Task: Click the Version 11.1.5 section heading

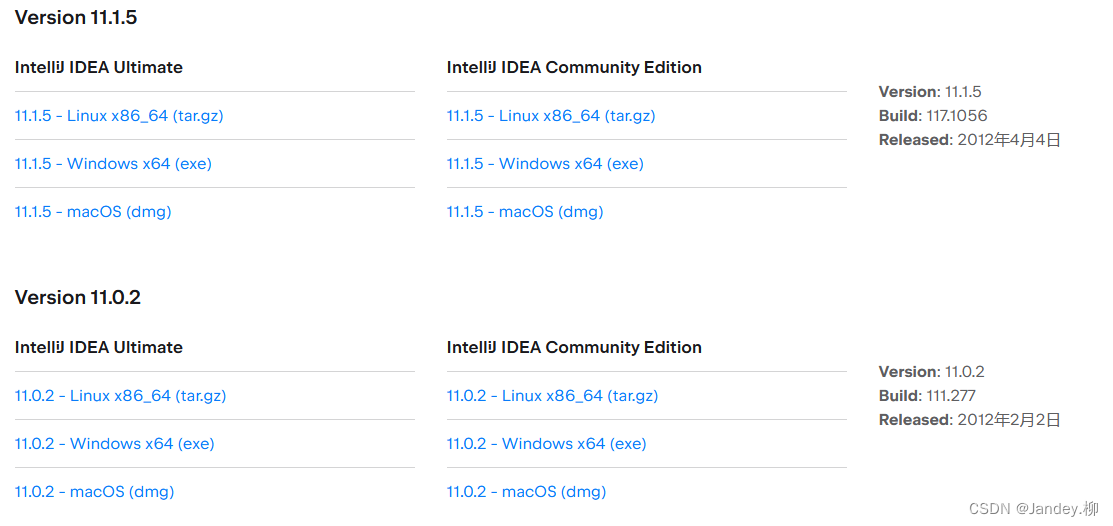Action: coord(76,17)
